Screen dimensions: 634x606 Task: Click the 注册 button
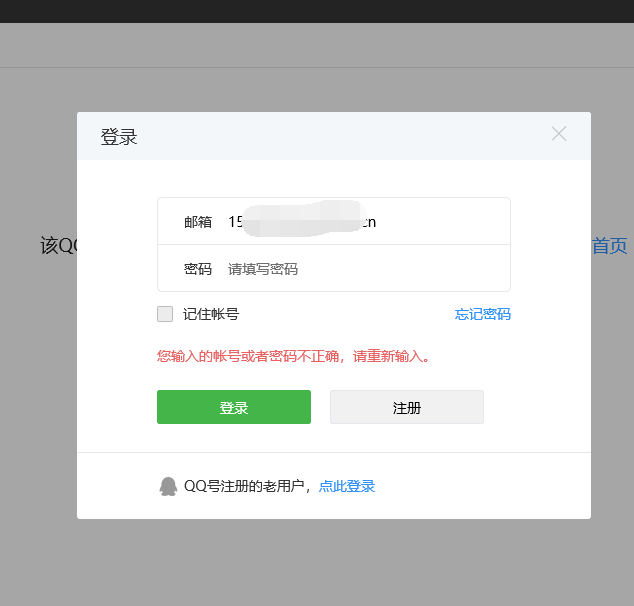point(407,407)
